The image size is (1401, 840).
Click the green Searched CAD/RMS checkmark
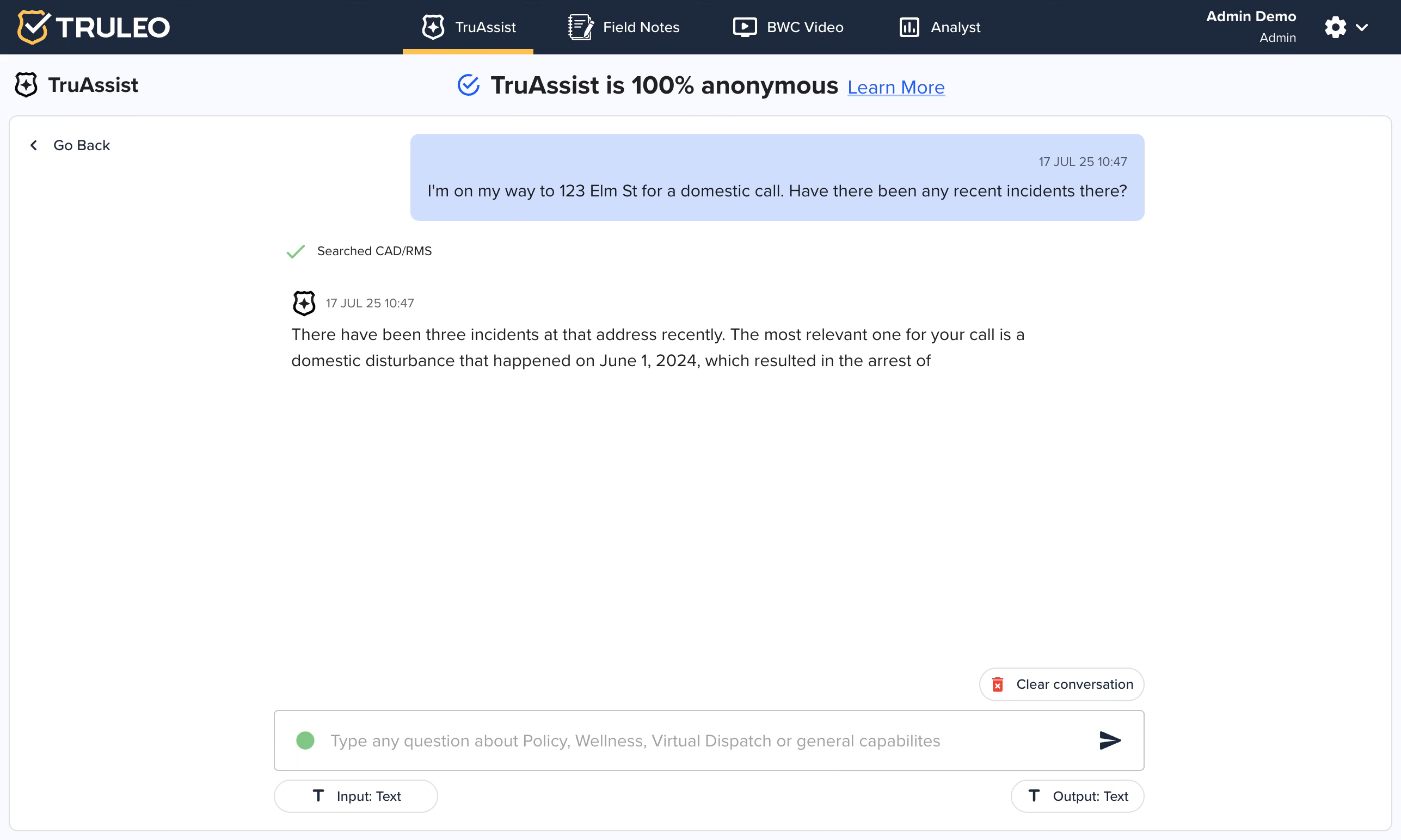tap(296, 251)
